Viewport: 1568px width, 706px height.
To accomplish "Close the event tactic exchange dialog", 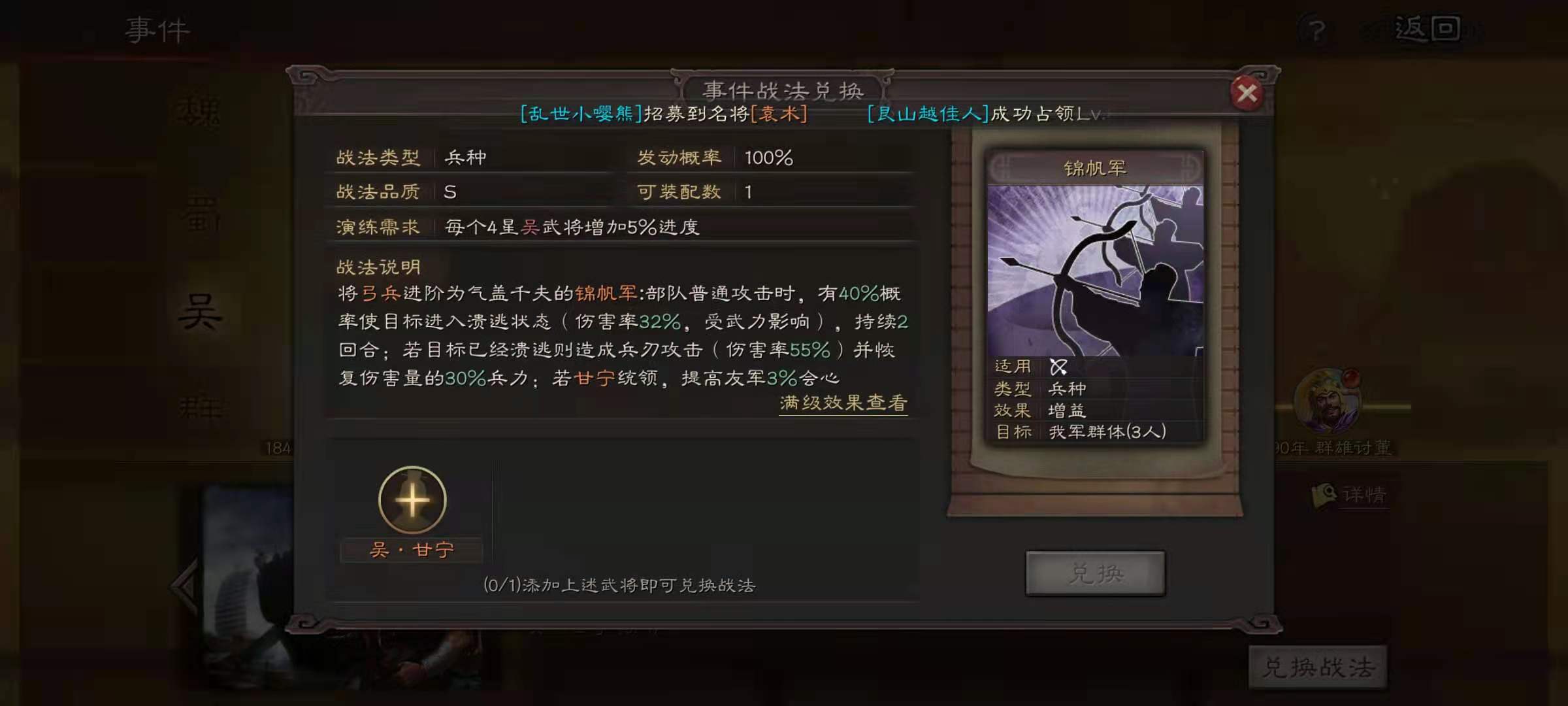I will click(x=1247, y=93).
